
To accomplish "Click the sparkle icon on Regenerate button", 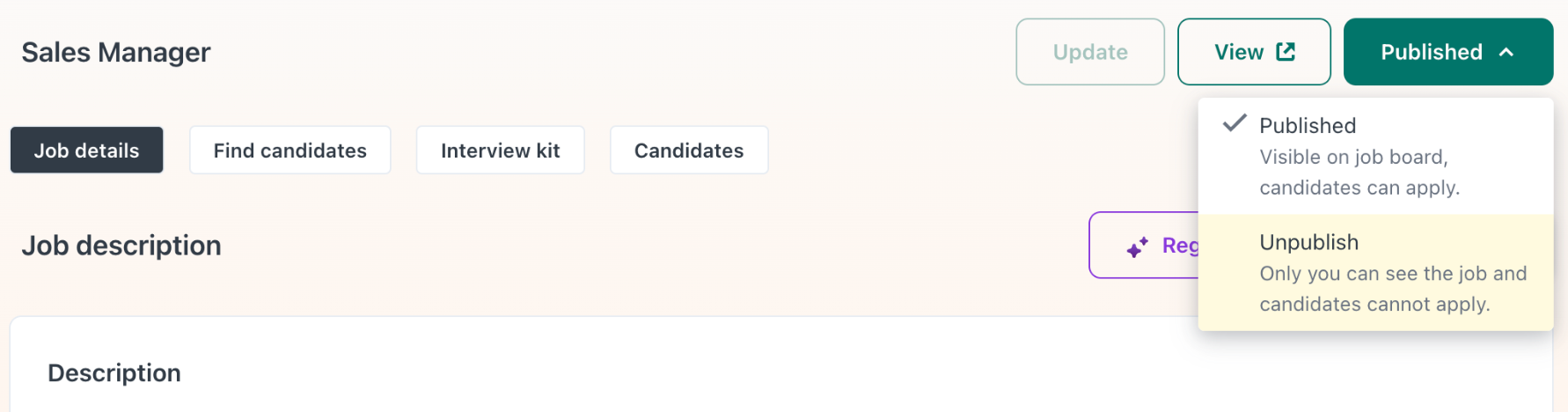I will pos(1138,246).
